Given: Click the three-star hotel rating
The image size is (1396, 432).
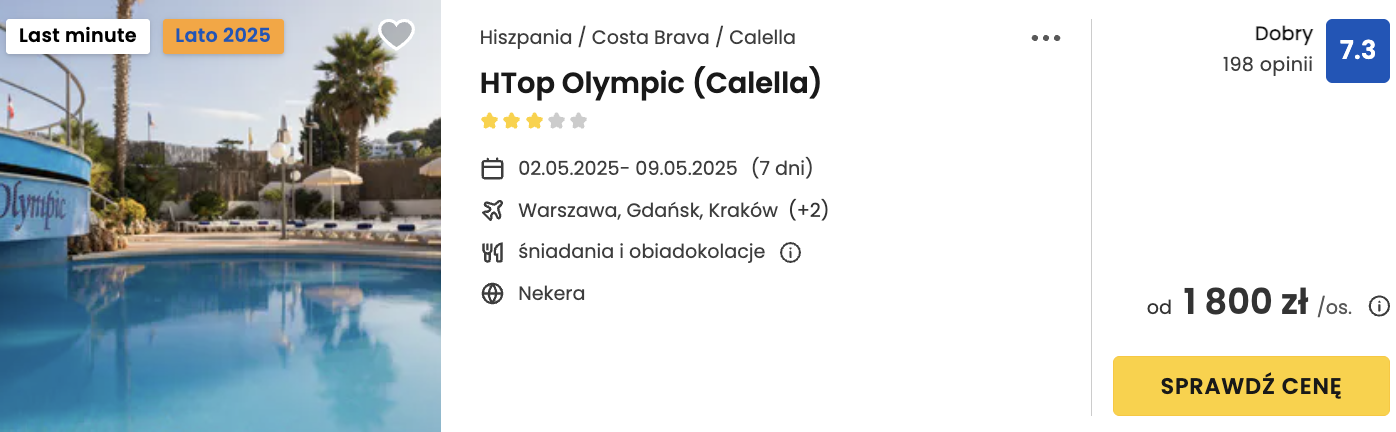Looking at the screenshot, I should click(x=534, y=122).
